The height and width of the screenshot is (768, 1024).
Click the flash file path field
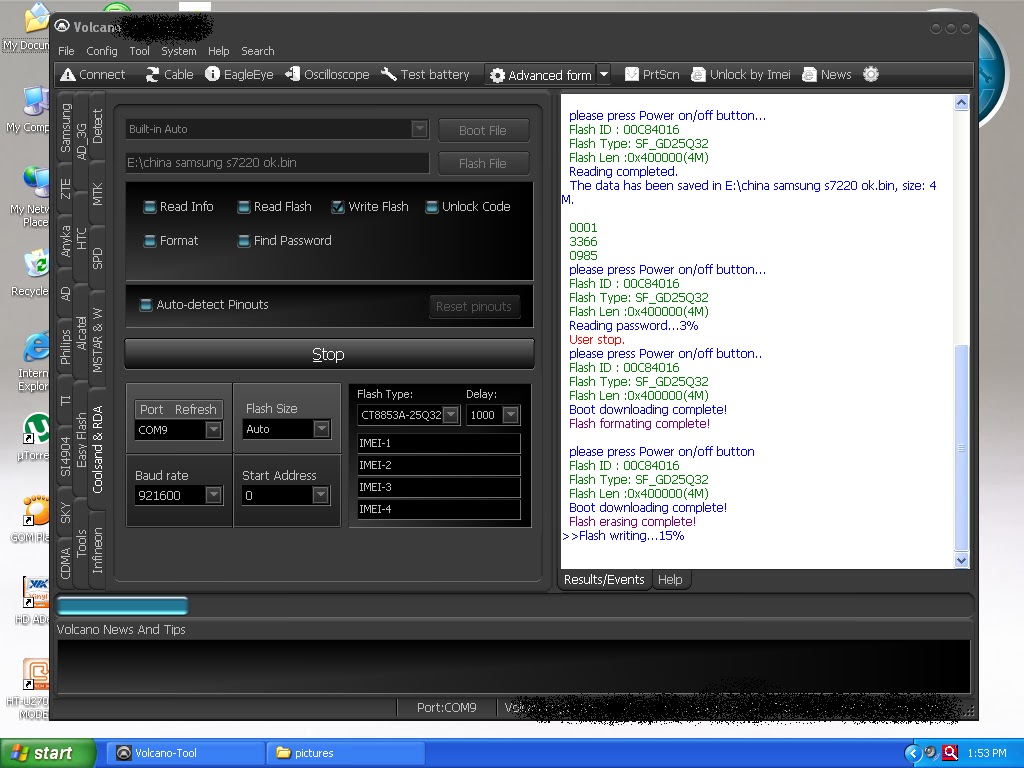click(x=278, y=163)
